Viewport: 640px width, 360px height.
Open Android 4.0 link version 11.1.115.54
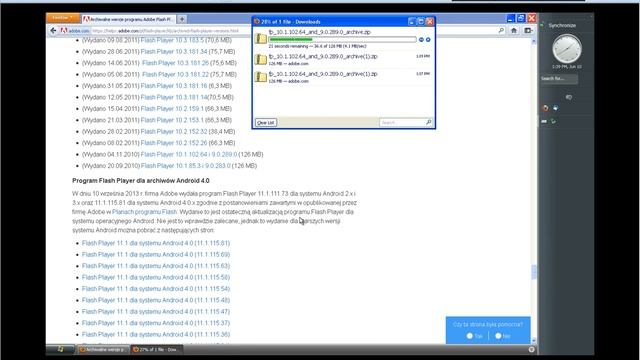(156, 289)
